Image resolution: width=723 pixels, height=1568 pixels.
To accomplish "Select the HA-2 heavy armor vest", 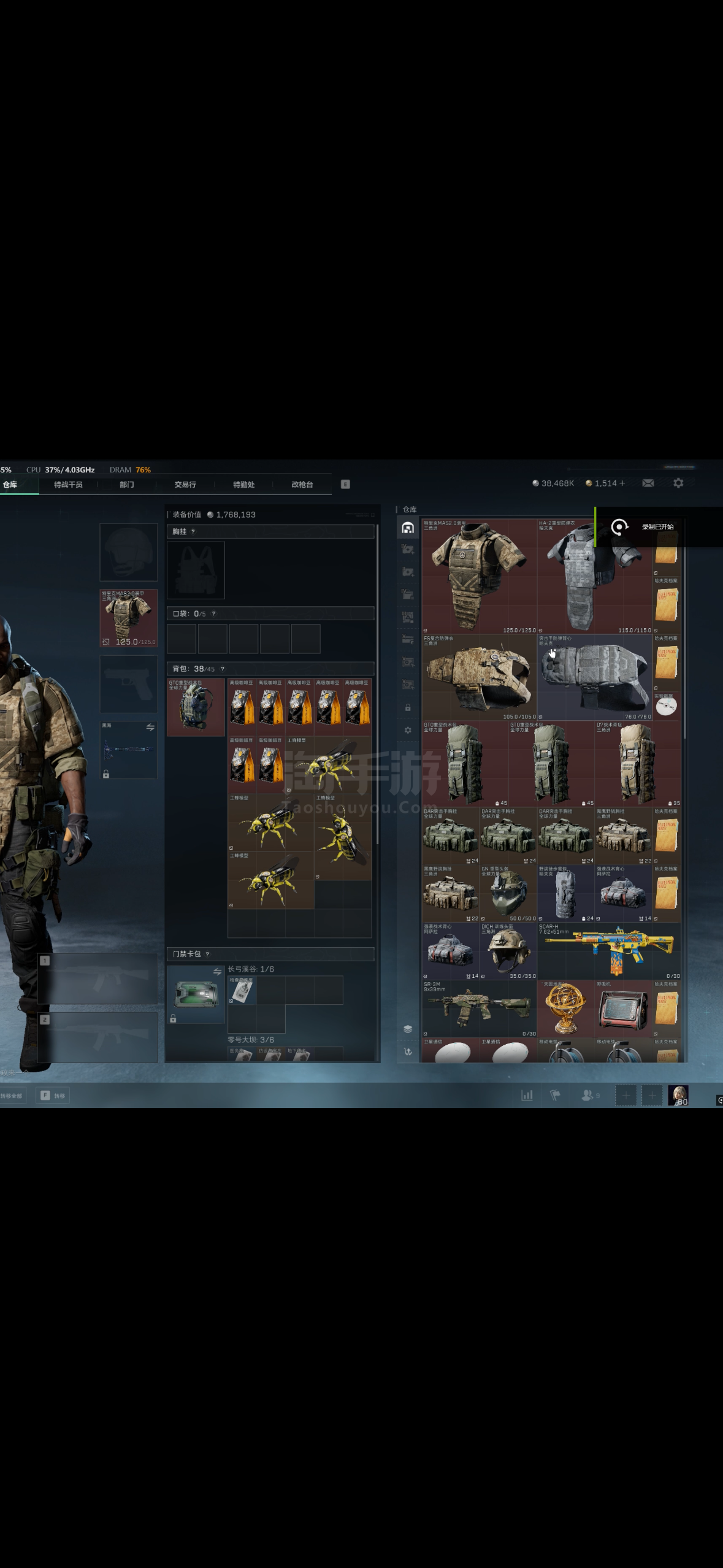I will point(594,576).
